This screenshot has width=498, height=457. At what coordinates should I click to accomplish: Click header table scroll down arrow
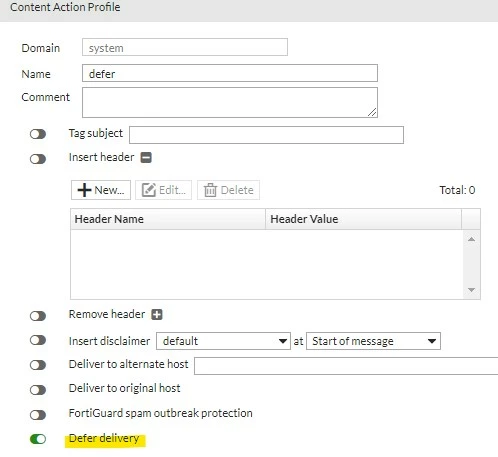471,290
